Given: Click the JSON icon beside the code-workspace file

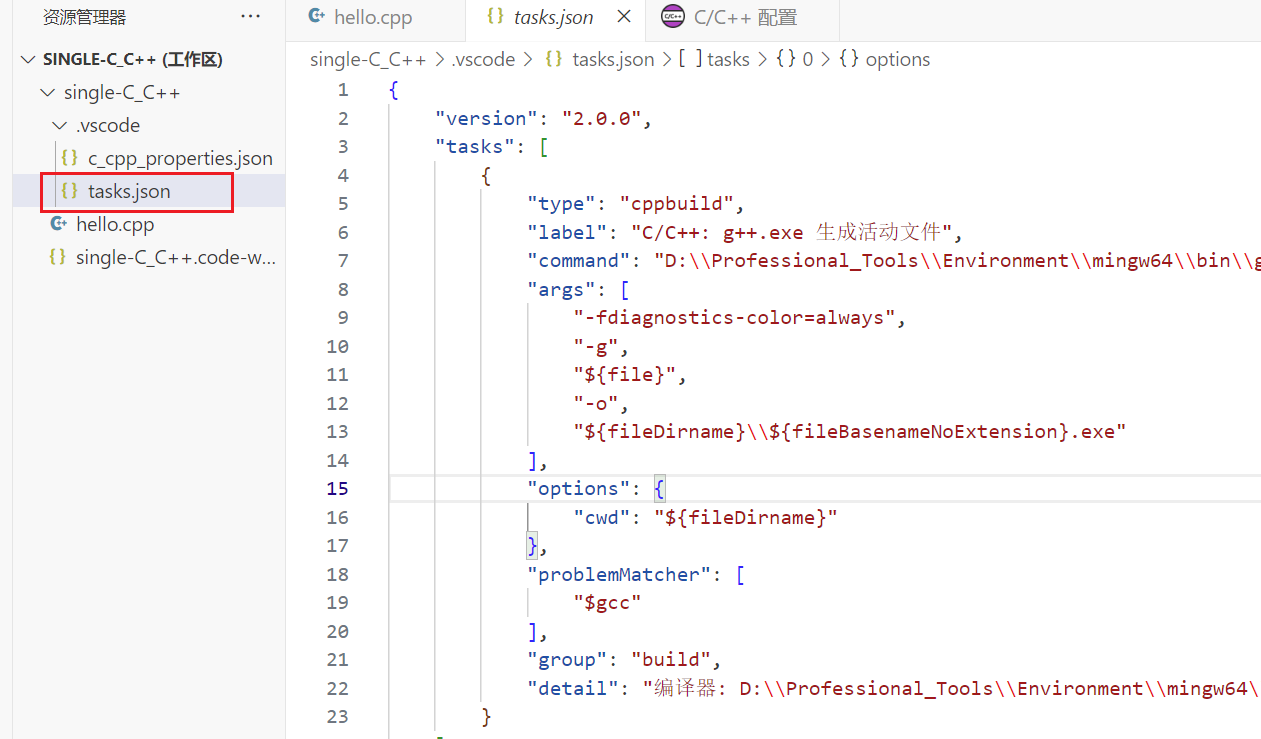Looking at the screenshot, I should pyautogui.click(x=59, y=257).
